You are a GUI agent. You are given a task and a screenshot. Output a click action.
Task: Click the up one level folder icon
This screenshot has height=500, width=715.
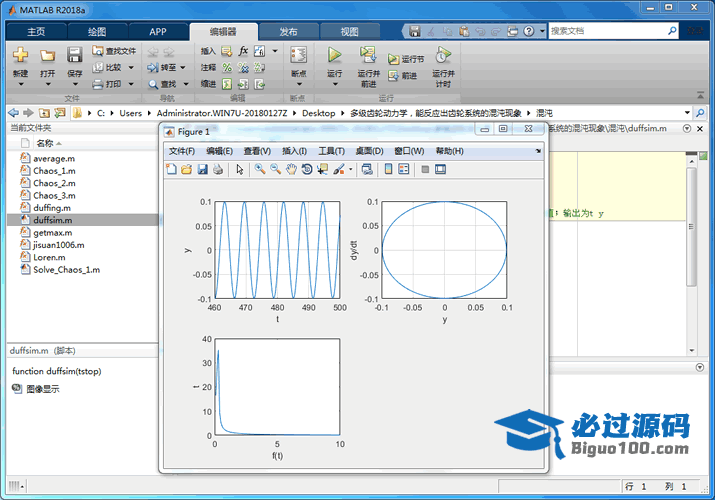pyautogui.click(x=44, y=113)
